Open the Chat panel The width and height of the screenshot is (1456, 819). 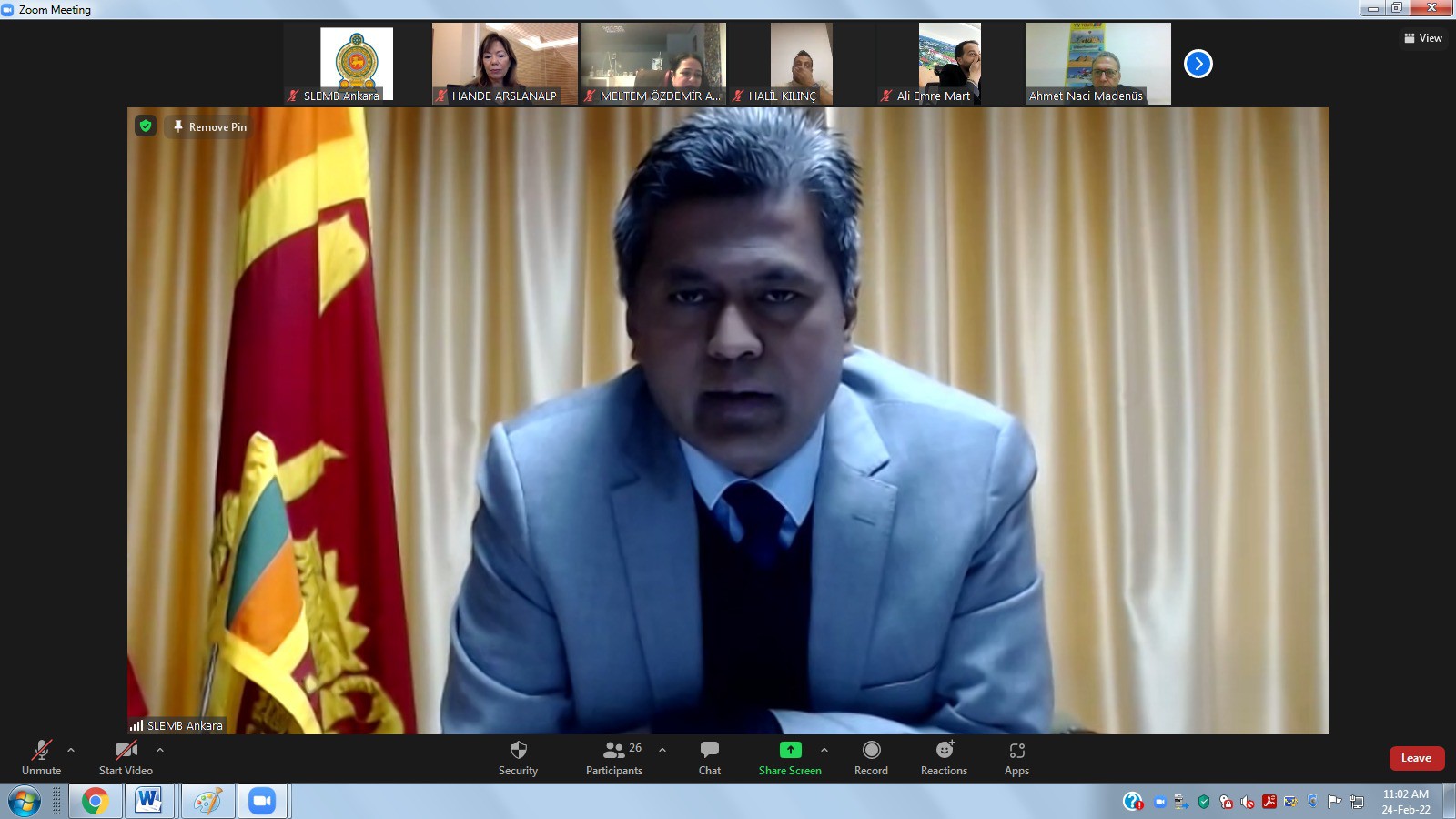710,757
